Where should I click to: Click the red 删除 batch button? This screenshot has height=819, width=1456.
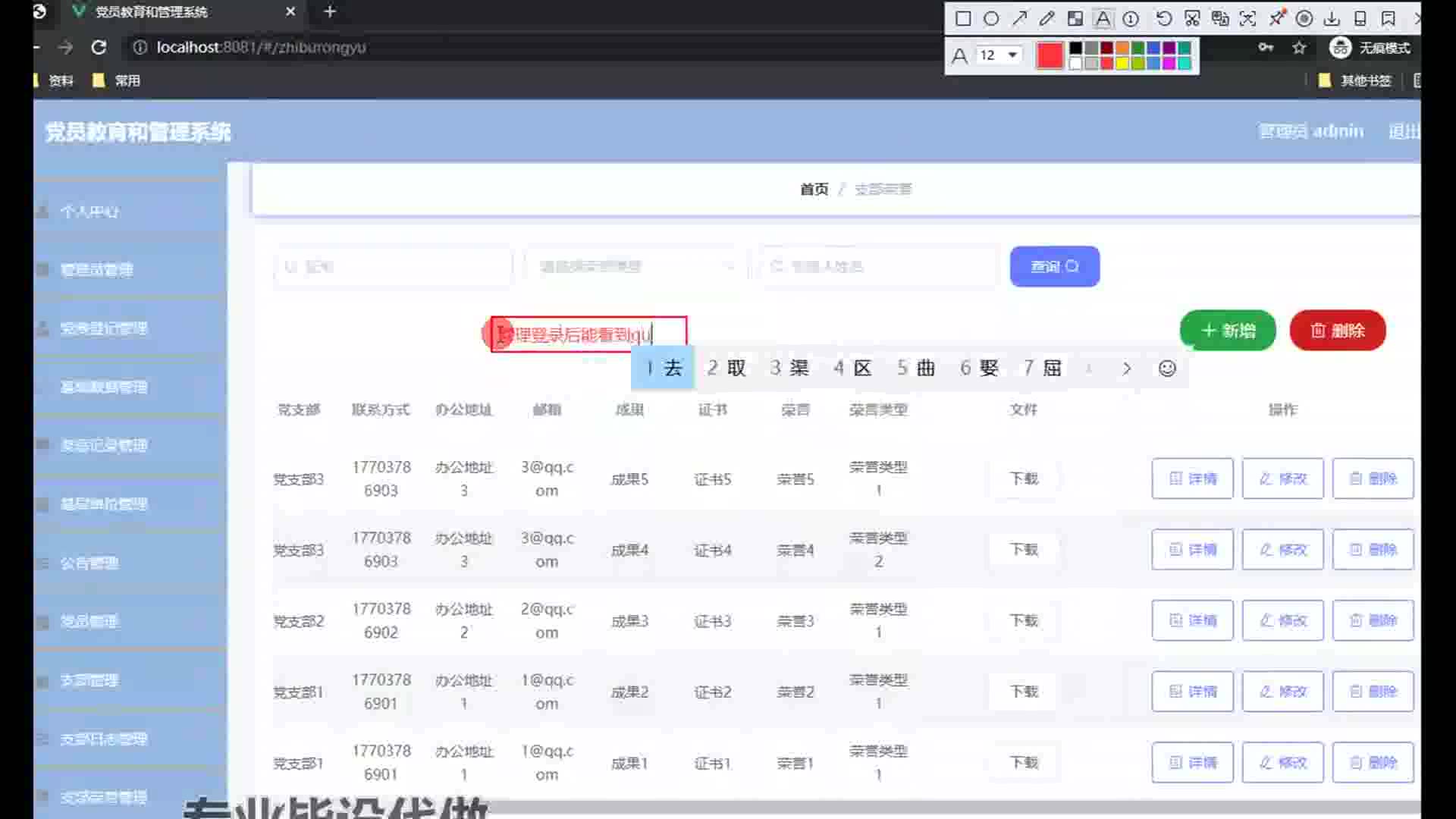point(1337,331)
